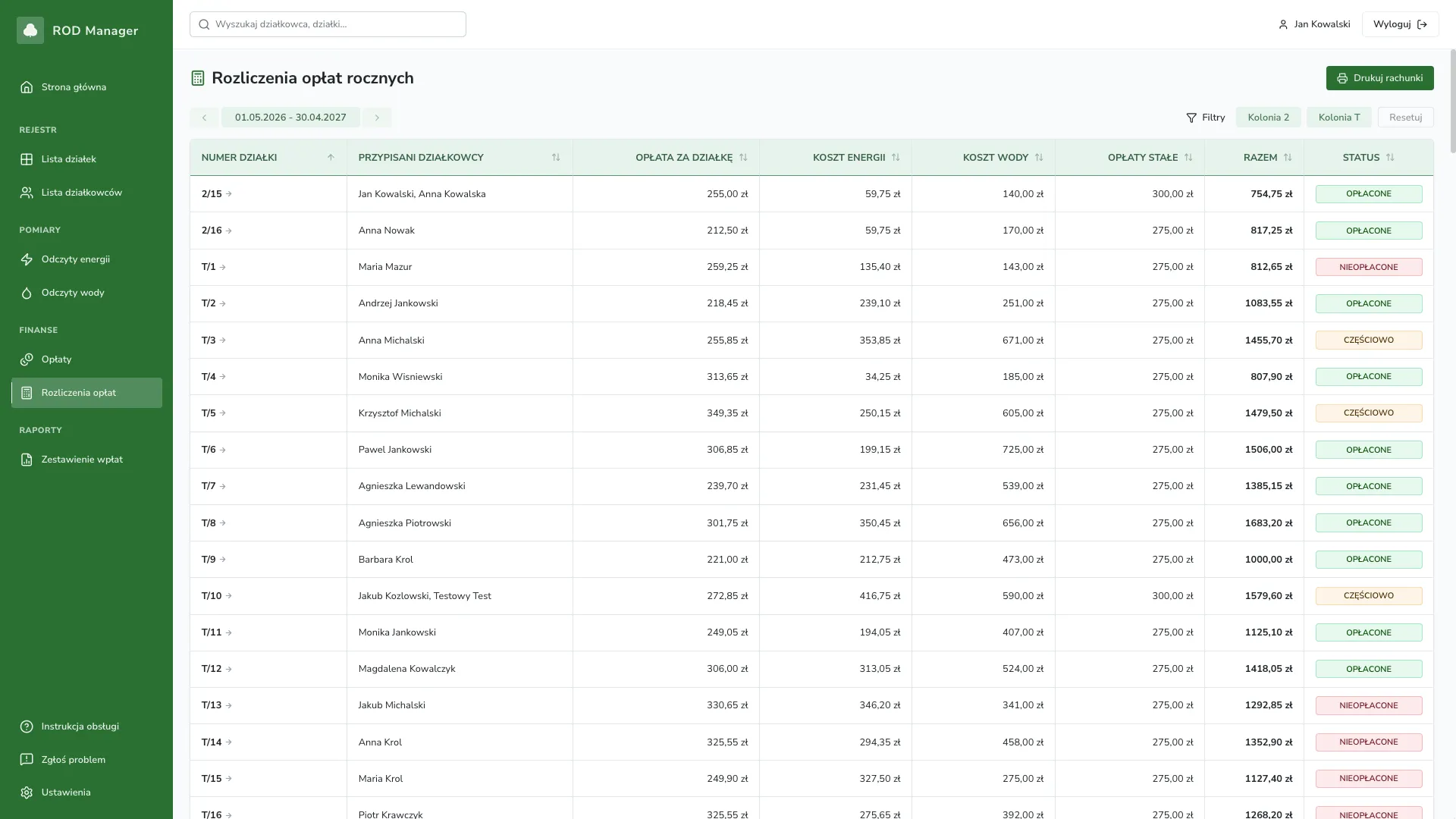This screenshot has height=819, width=1456.
Task: Open plot T/1 via its arrow icon
Action: coord(223,267)
